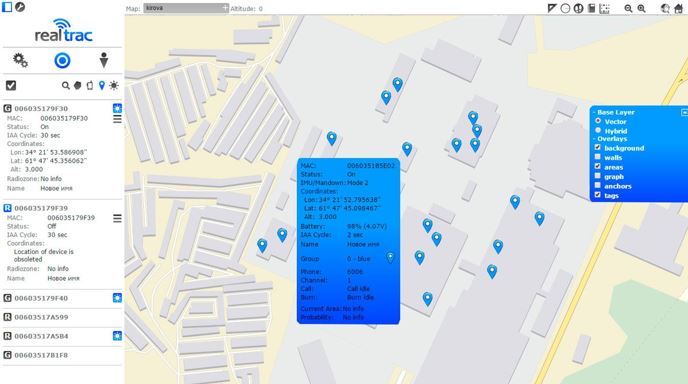Select the blue target tracking icon
The height and width of the screenshot is (384, 688).
62,60
